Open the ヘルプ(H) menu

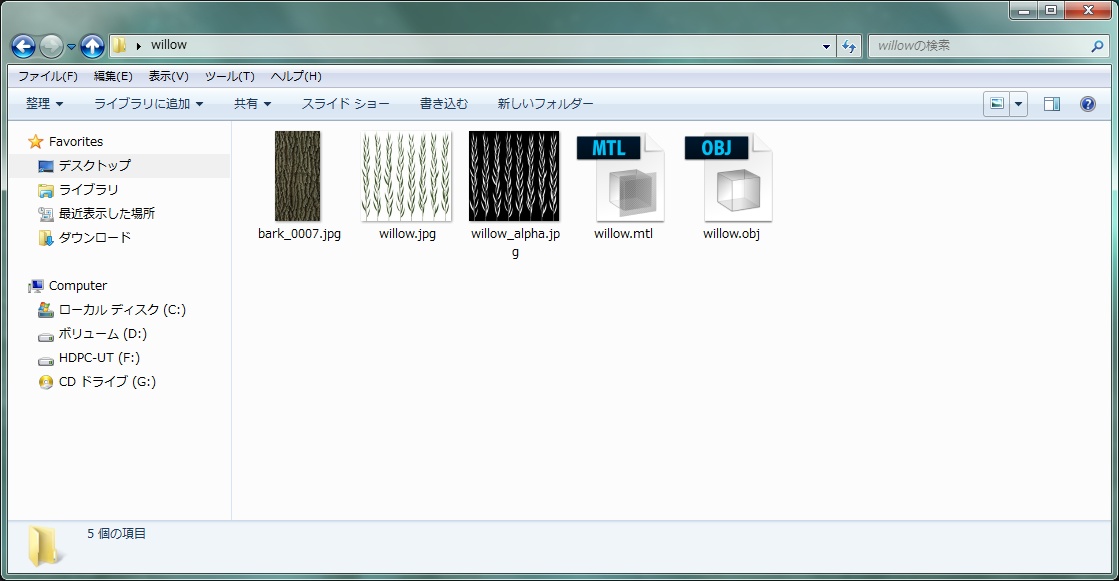(x=296, y=76)
